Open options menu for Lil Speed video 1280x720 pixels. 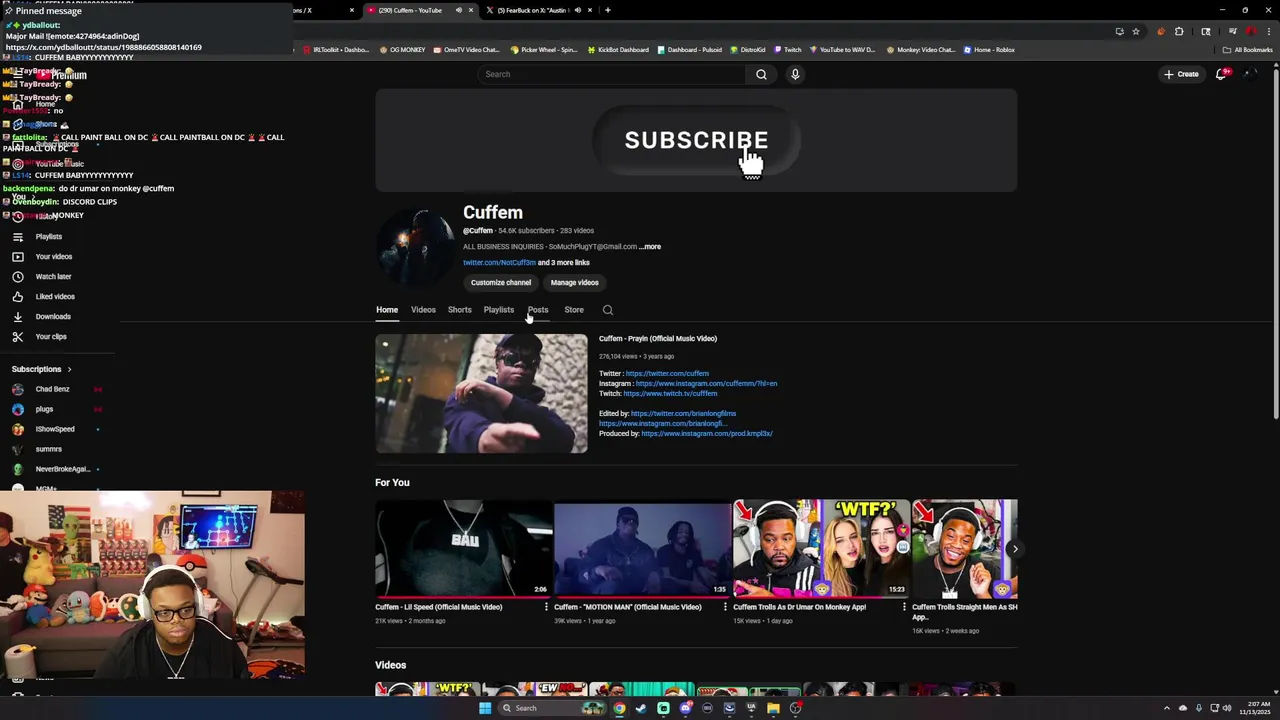(x=546, y=607)
